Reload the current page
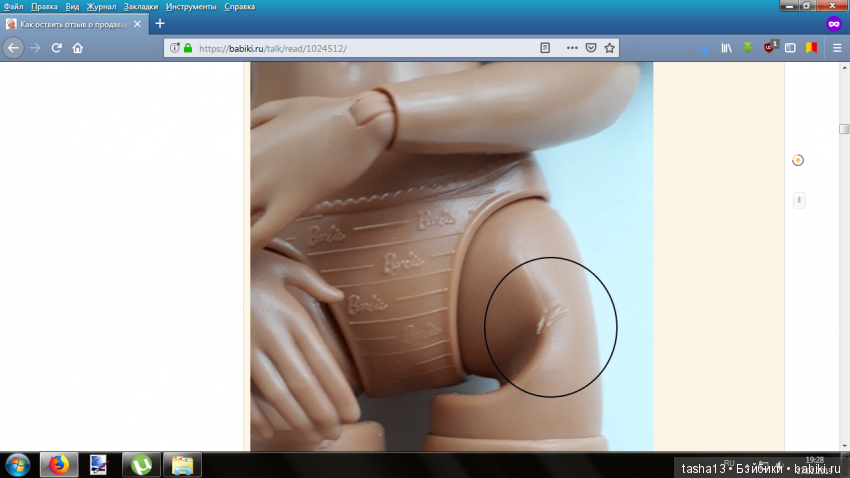 tap(57, 47)
